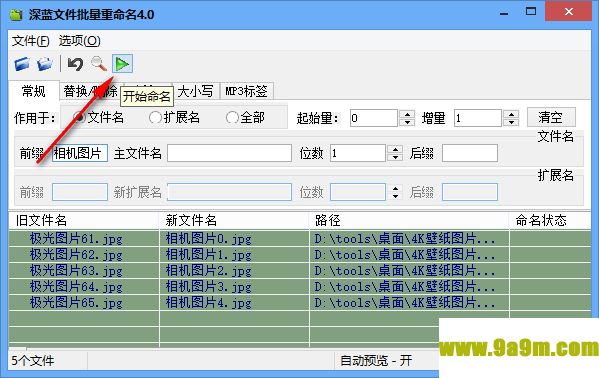The image size is (599, 378).
Task: Click the 前缀 field containing 相机图片
Action: coord(80,153)
